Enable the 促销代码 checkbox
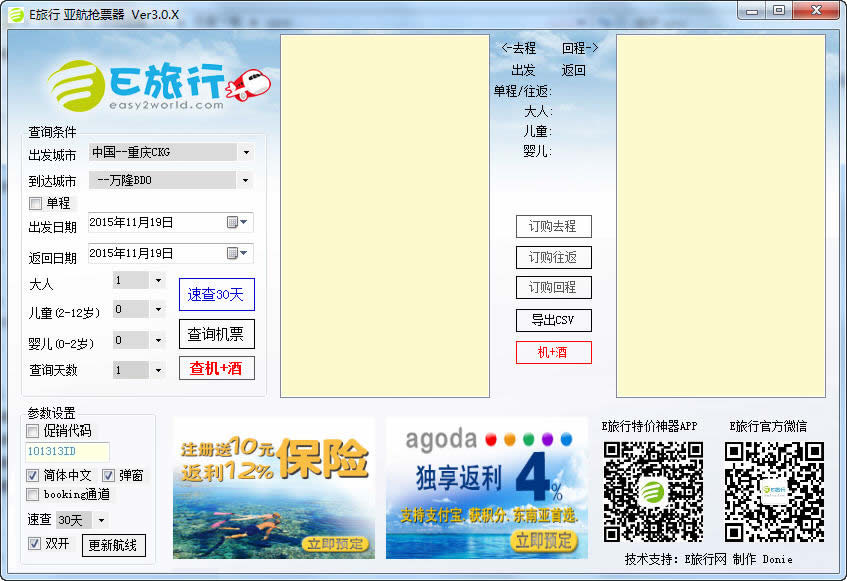The image size is (847, 581). [32, 431]
